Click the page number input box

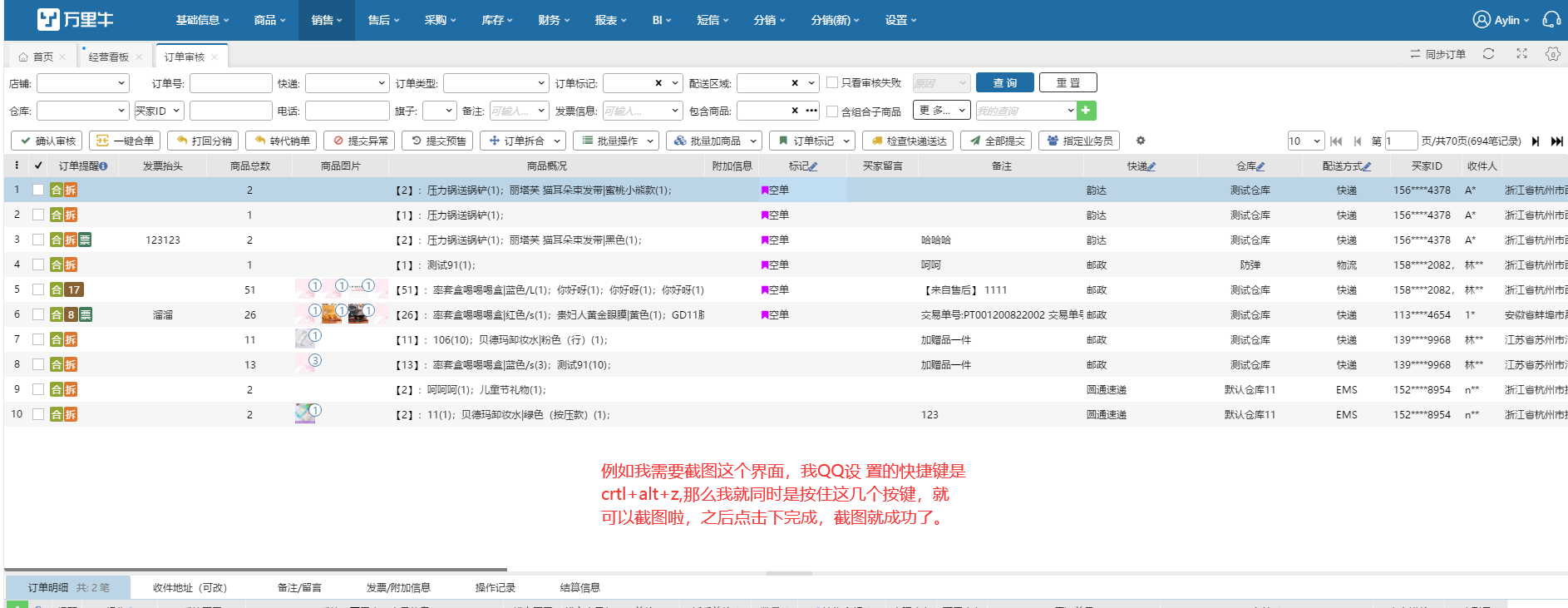[1400, 141]
